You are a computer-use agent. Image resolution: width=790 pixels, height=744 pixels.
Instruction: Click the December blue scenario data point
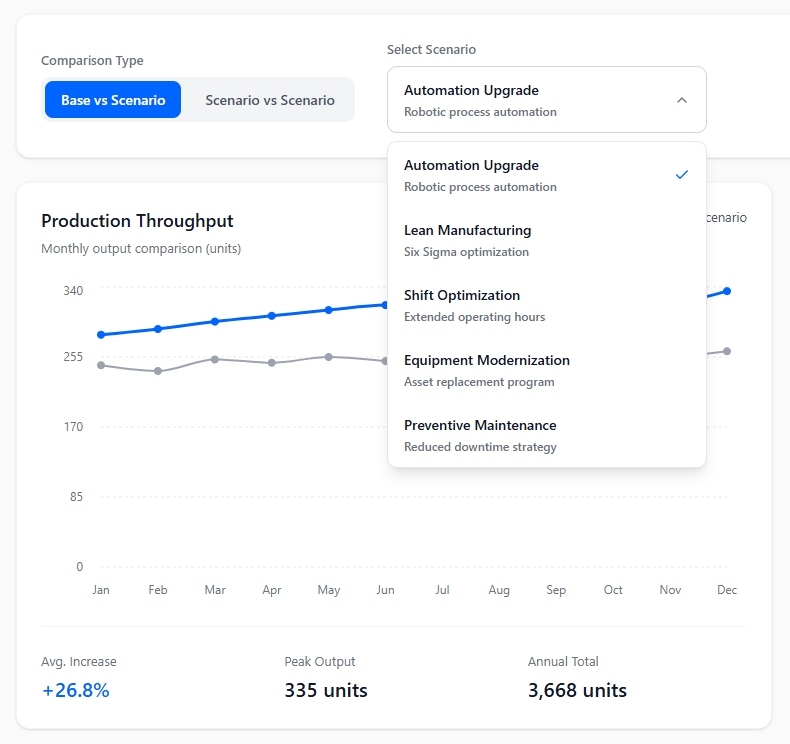727,291
